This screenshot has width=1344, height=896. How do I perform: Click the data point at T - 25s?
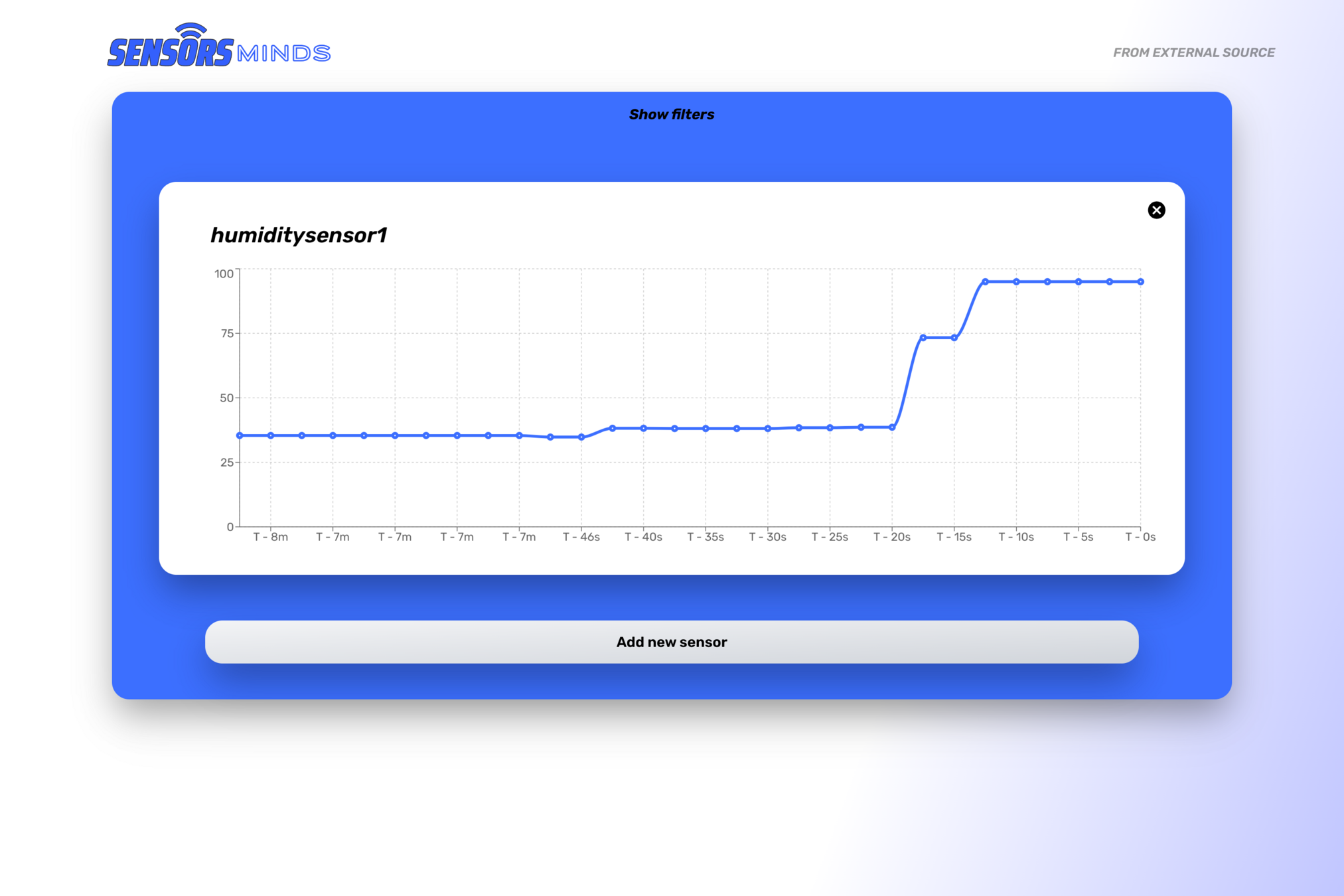830,428
